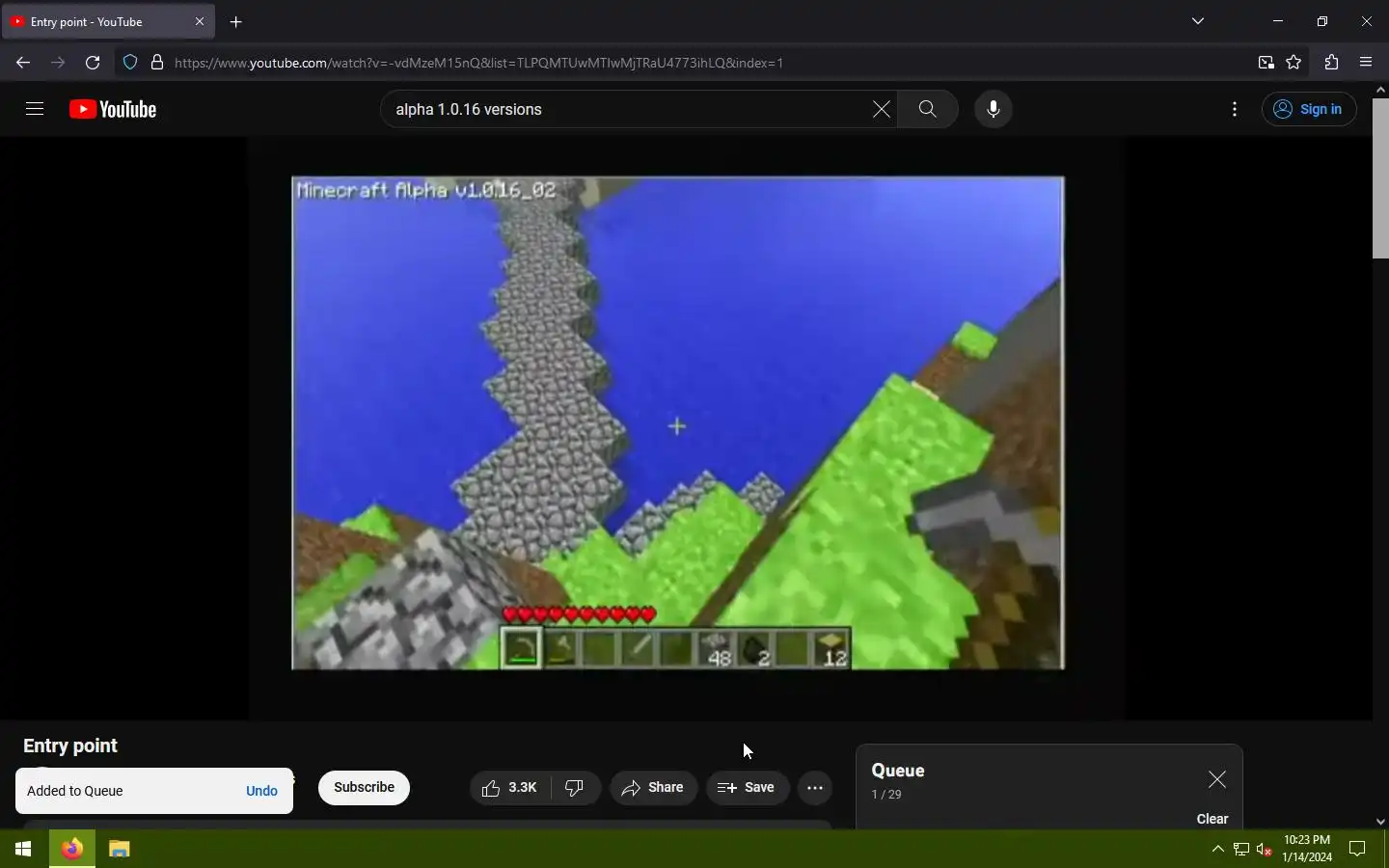
Task: Open Firefox extensions puzzle icon
Action: click(x=1331, y=63)
